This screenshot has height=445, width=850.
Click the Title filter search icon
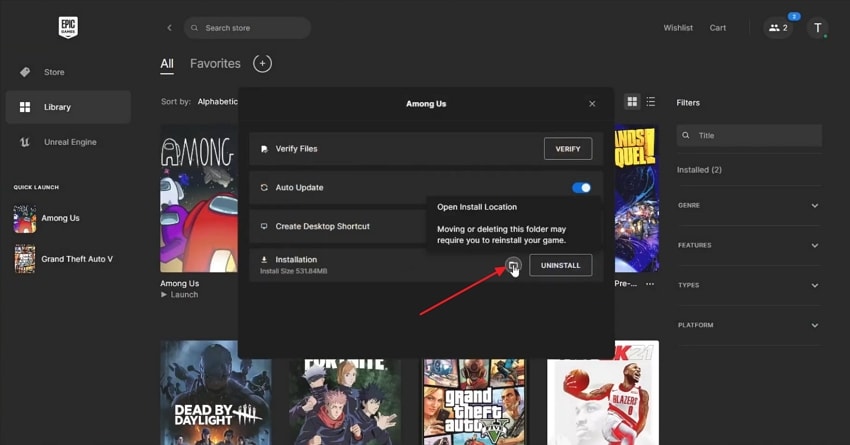(686, 136)
